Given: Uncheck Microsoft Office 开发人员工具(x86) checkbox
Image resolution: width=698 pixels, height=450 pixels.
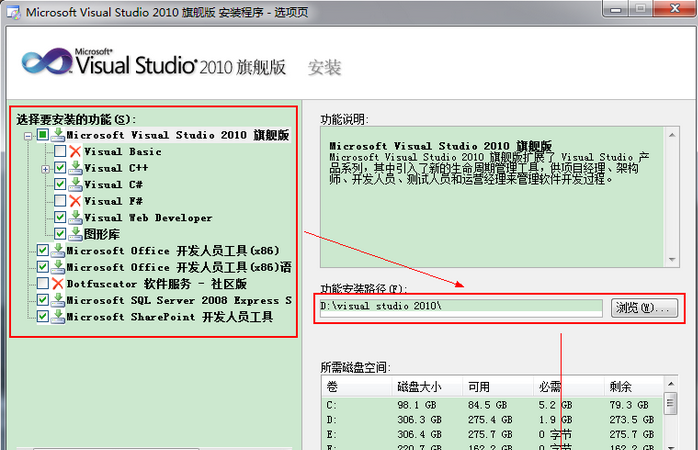Looking at the screenshot, I should click(43, 250).
